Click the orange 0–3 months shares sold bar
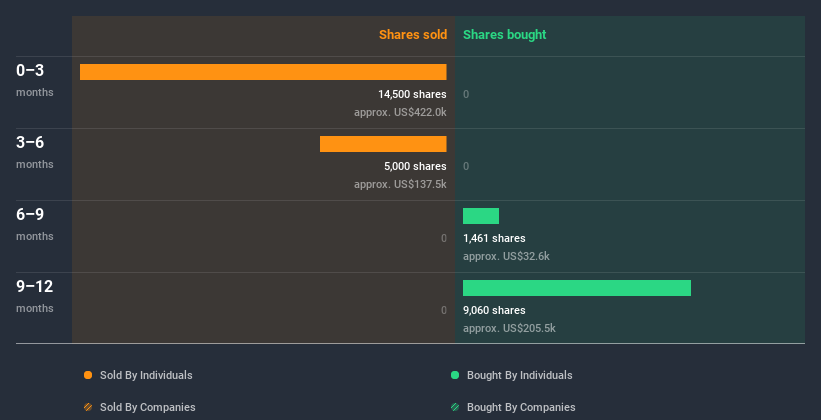This screenshot has width=821, height=420. [x=263, y=72]
